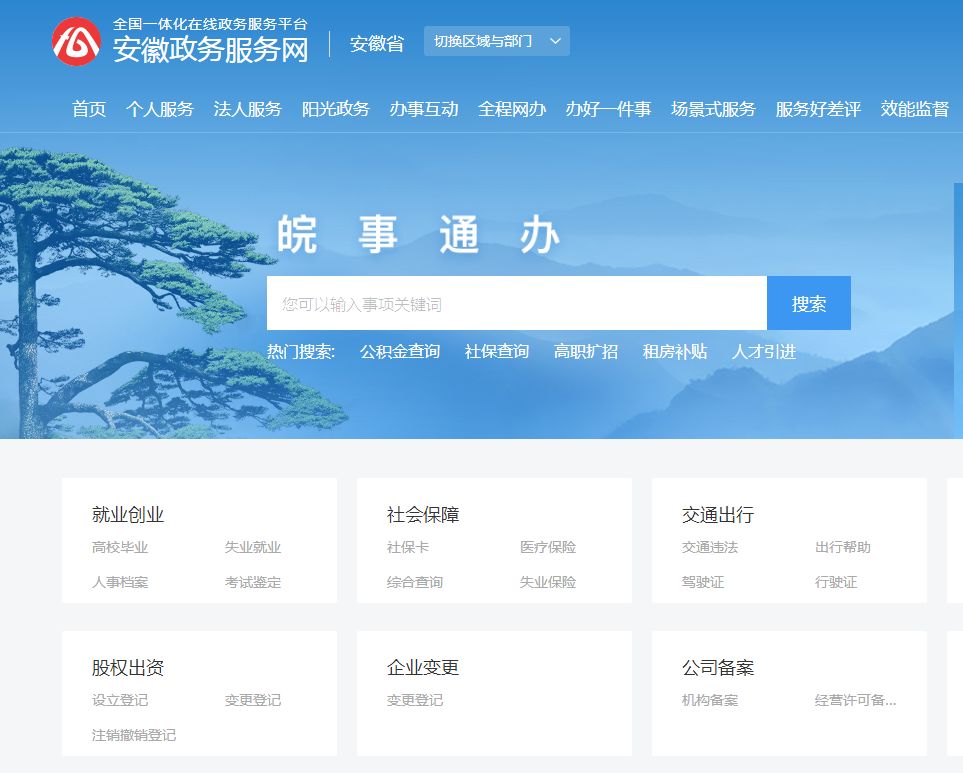
Task: Expand the region selector chevron arrow
Action: pyautogui.click(x=554, y=41)
